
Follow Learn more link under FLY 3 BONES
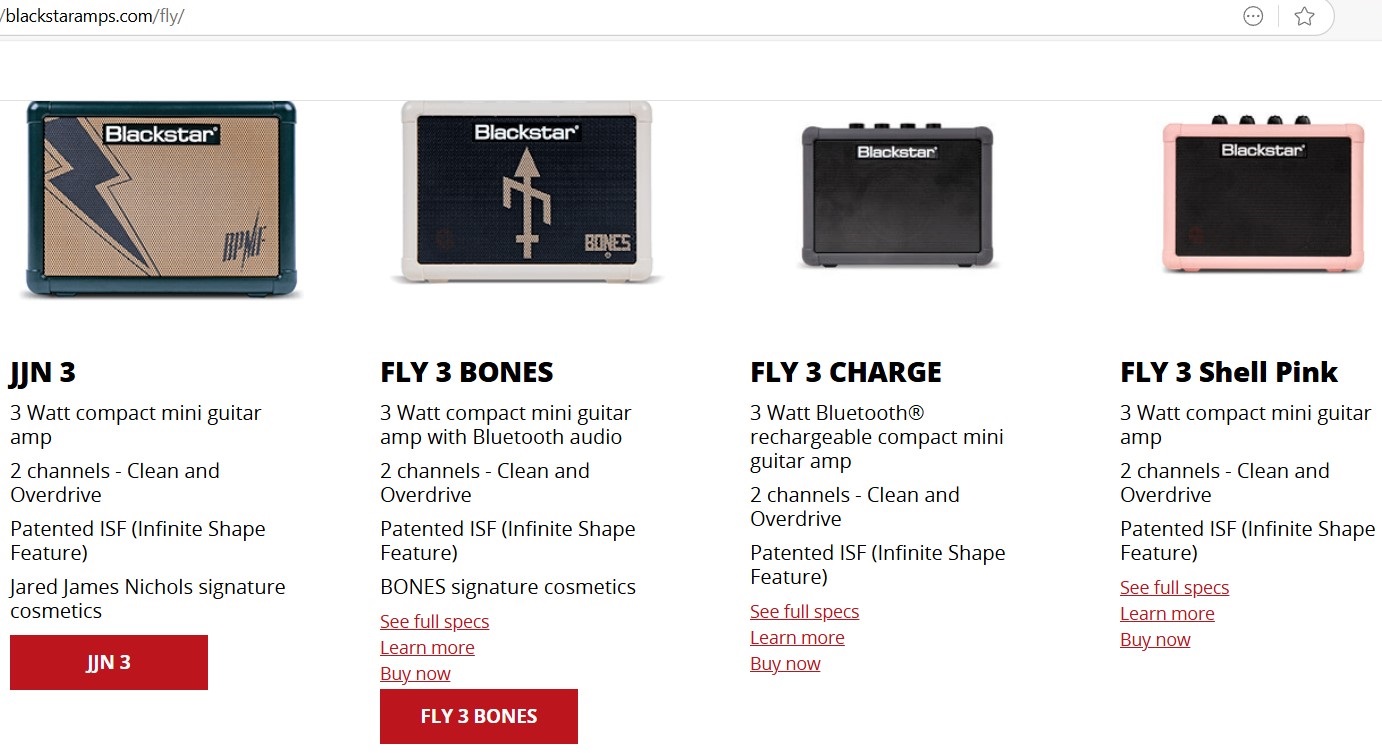pyautogui.click(x=427, y=648)
